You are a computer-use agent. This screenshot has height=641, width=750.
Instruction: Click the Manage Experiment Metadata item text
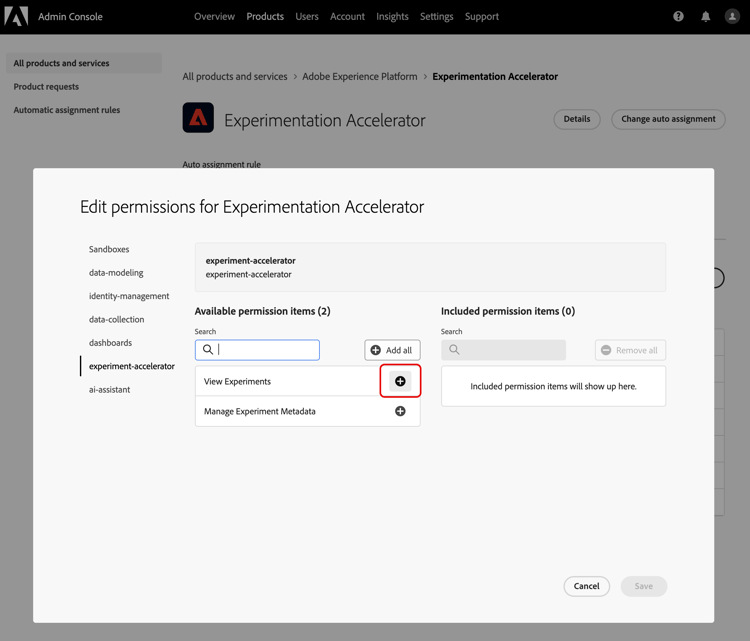click(260, 411)
